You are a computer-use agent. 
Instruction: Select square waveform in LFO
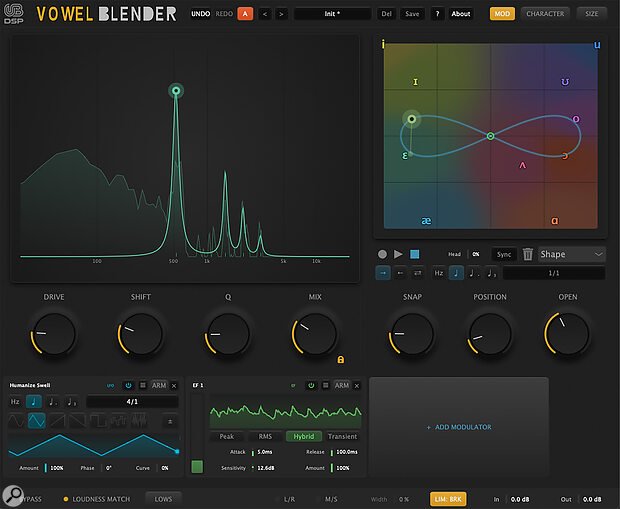(98, 421)
